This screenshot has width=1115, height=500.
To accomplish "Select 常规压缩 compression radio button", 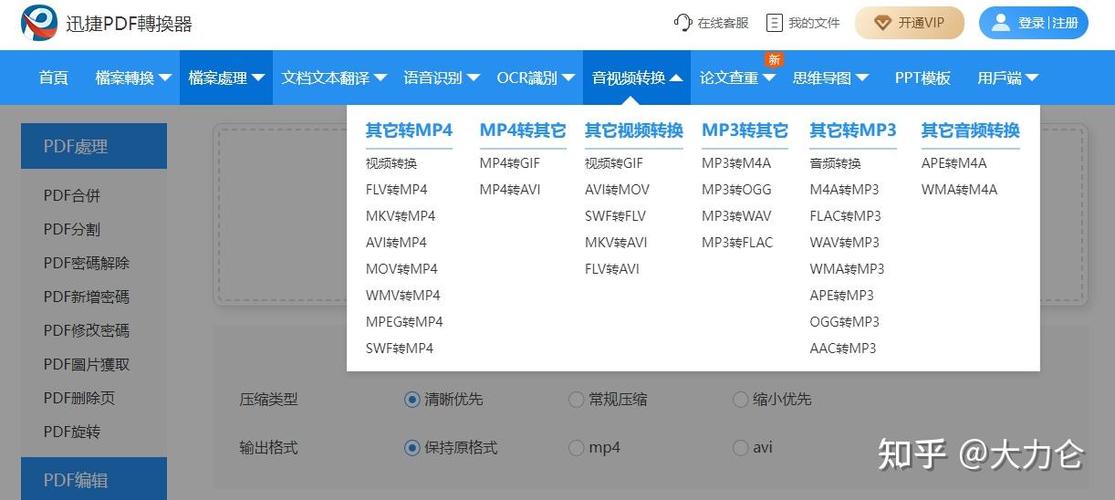I will (576, 400).
